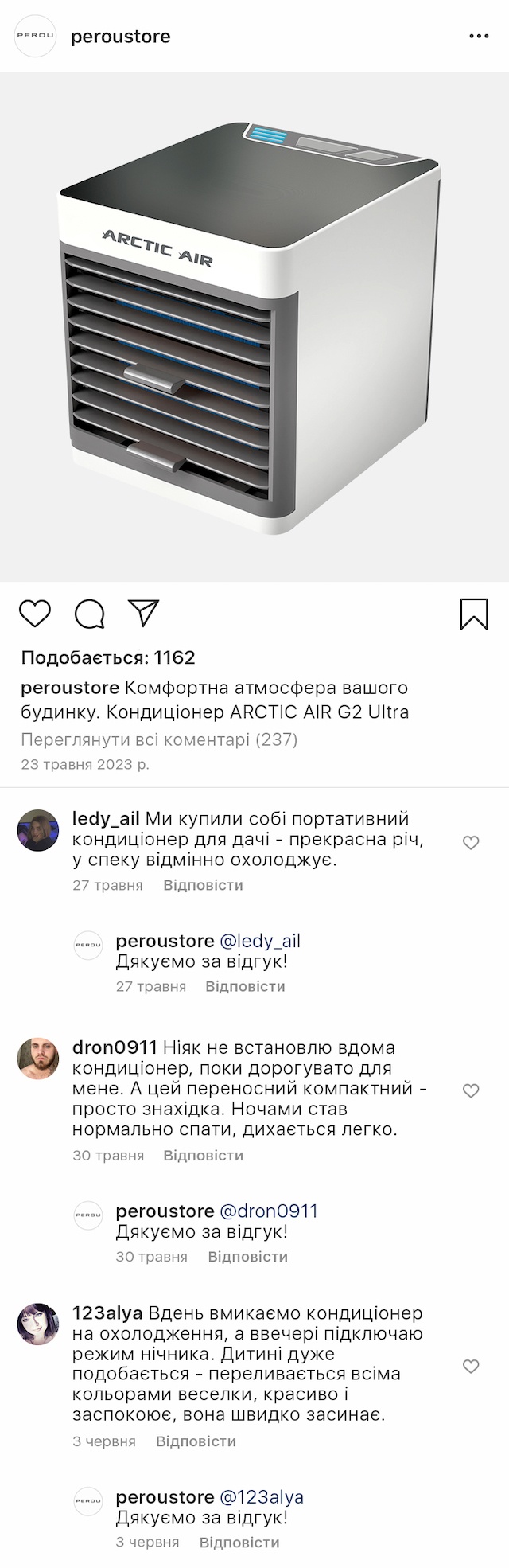View the list of 1162 likes
This screenshot has width=509, height=1568.
point(108,657)
